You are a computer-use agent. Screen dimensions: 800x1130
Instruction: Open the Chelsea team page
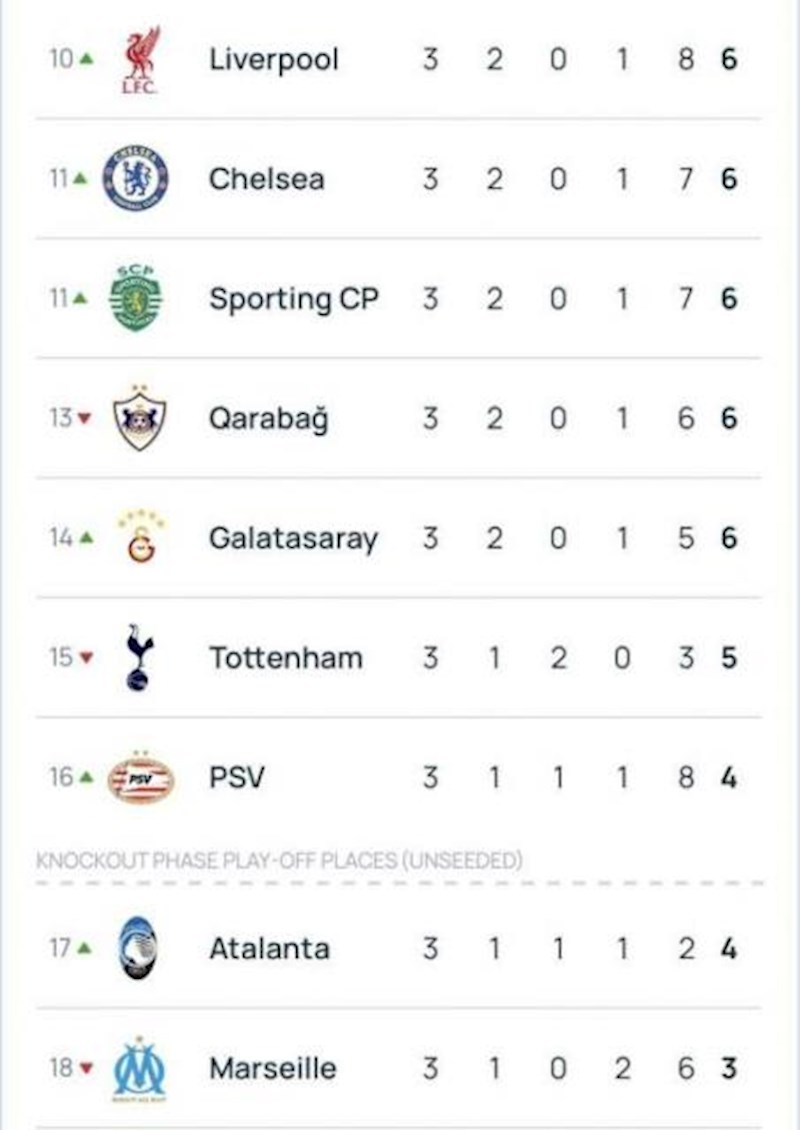pyautogui.click(x=266, y=179)
